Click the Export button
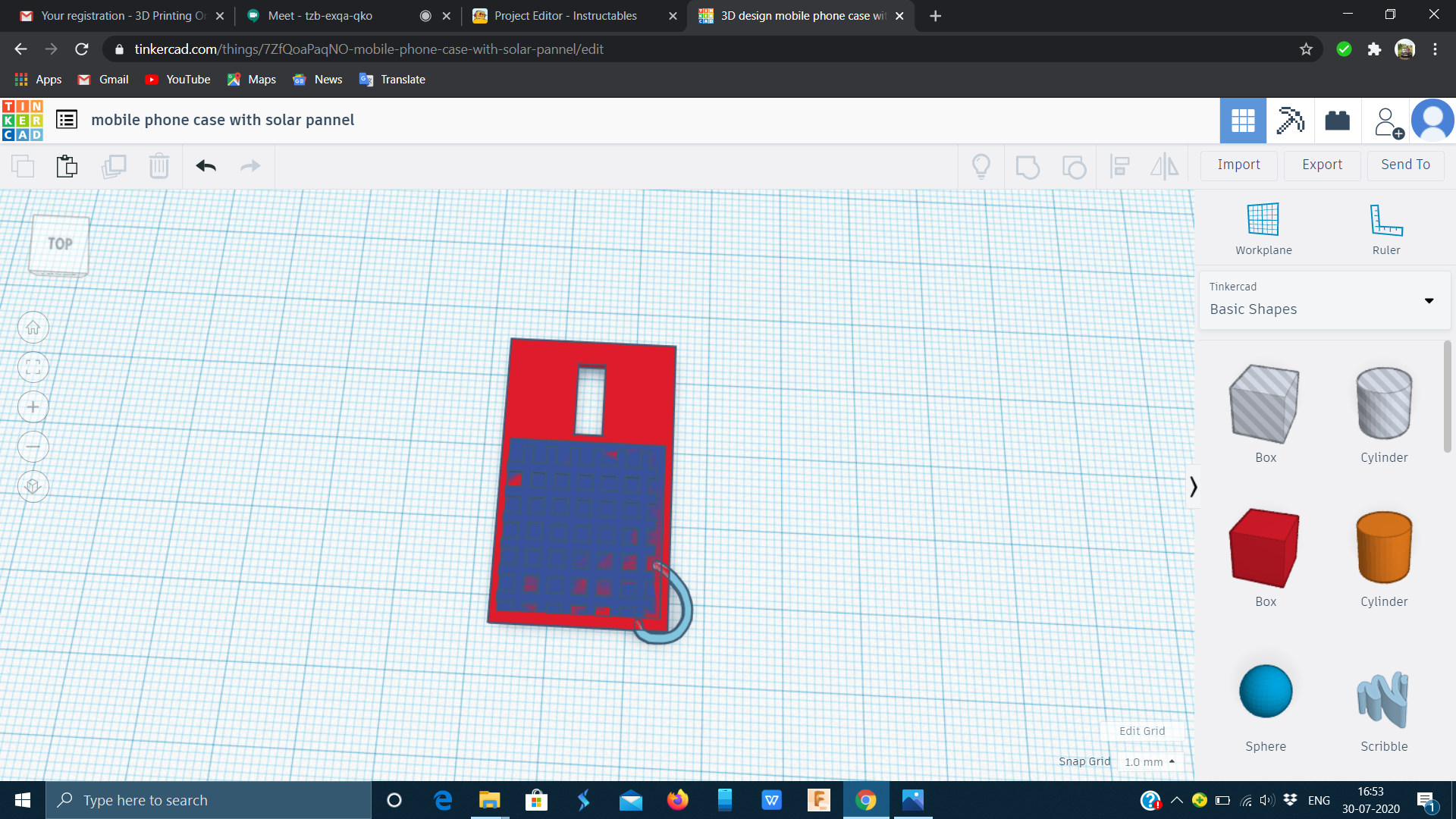Screen dimensions: 1456x819 click(1322, 165)
